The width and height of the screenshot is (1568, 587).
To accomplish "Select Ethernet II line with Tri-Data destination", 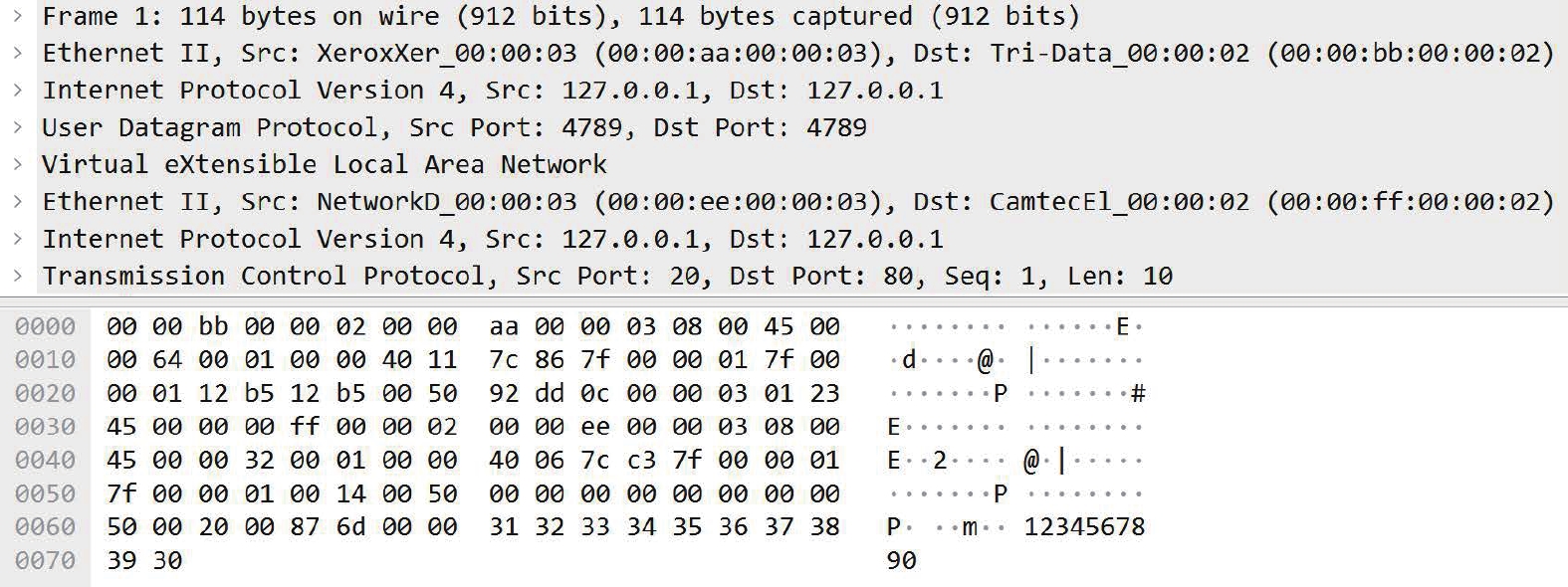I will (x=796, y=53).
